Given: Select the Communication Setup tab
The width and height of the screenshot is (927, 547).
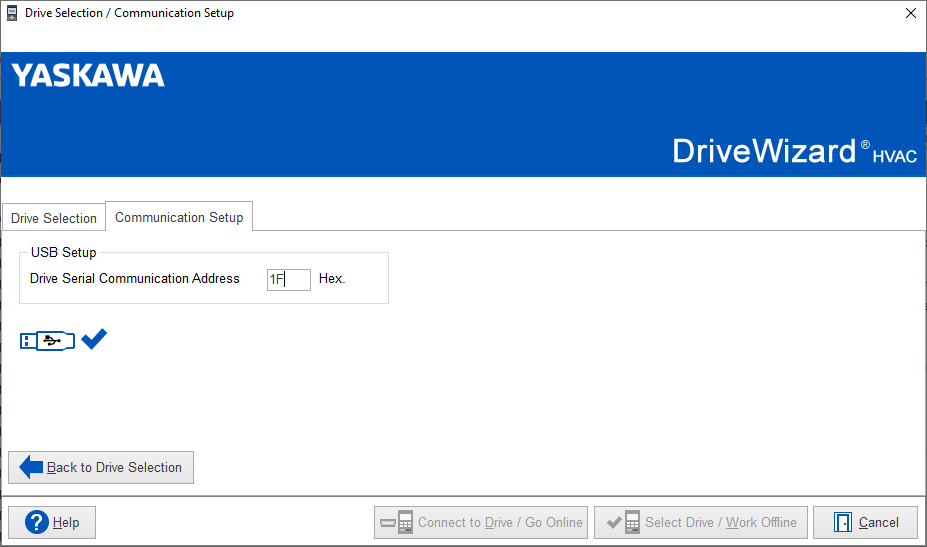Looking at the screenshot, I should coord(179,216).
